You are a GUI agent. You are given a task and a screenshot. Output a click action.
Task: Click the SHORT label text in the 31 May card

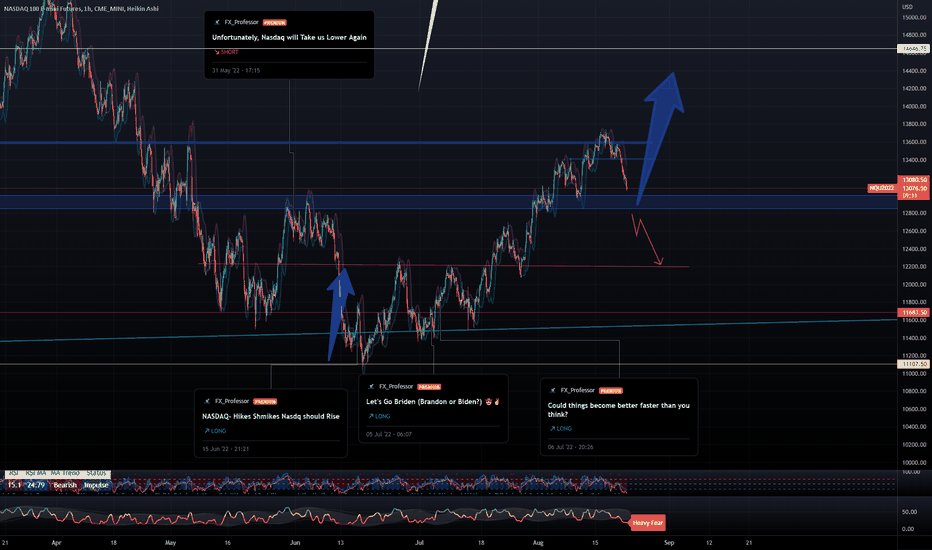(x=229, y=52)
